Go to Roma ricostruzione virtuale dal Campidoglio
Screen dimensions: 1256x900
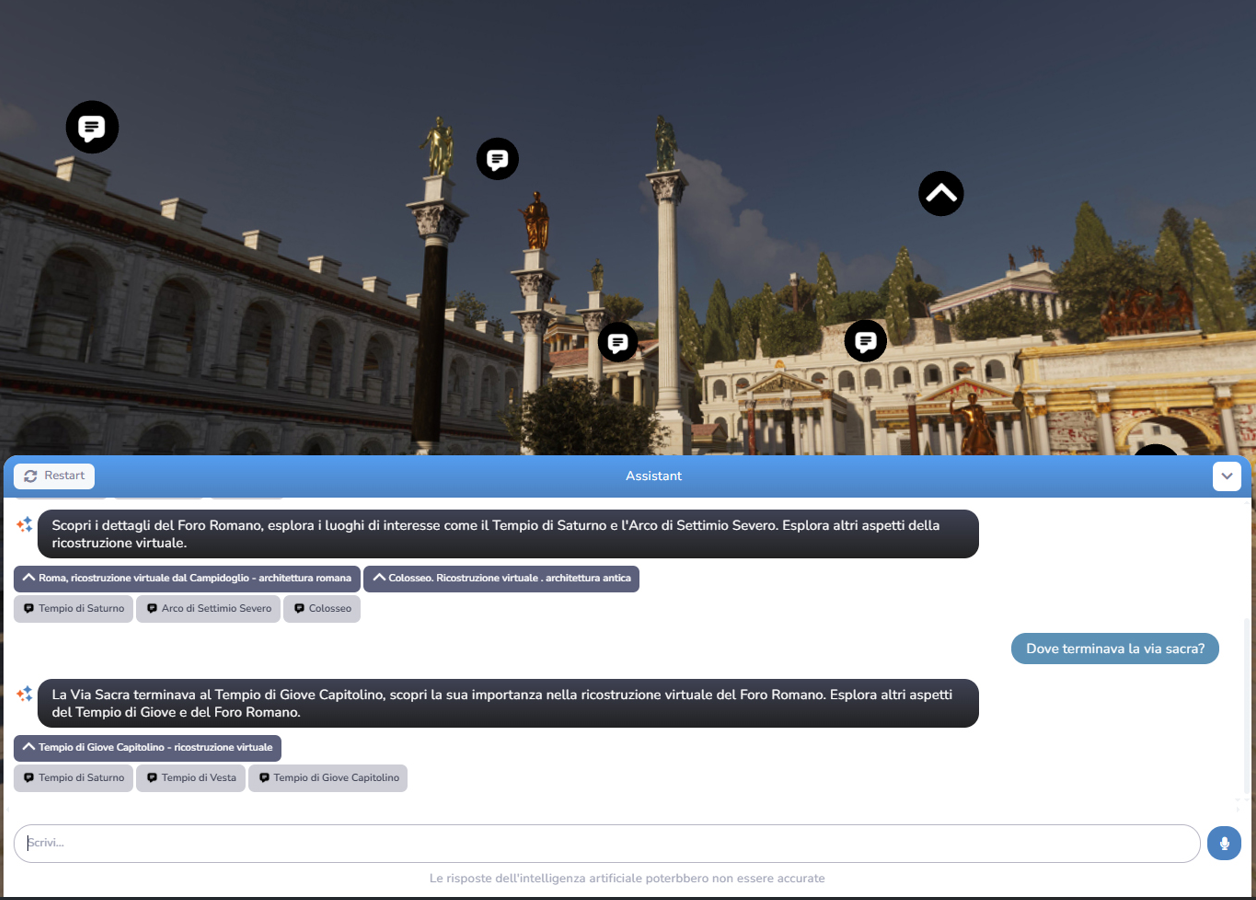pos(187,578)
